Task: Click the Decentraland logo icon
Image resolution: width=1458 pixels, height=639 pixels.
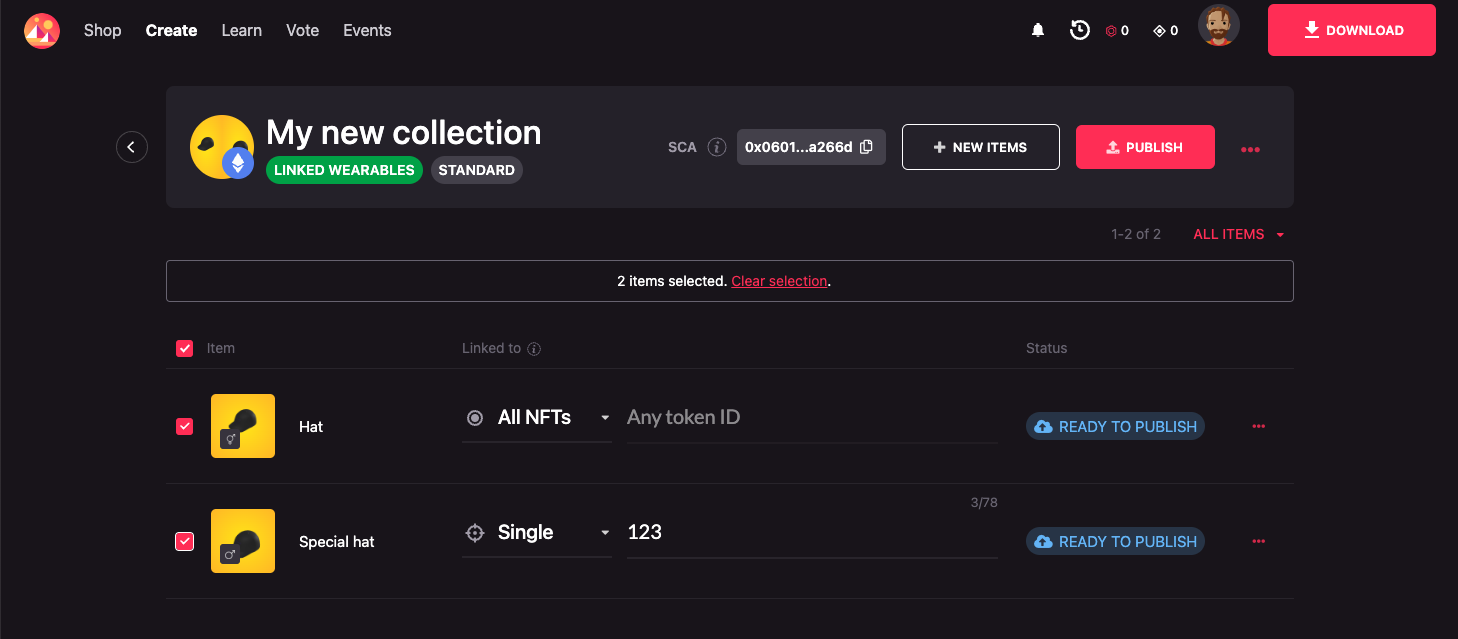Action: click(x=42, y=31)
